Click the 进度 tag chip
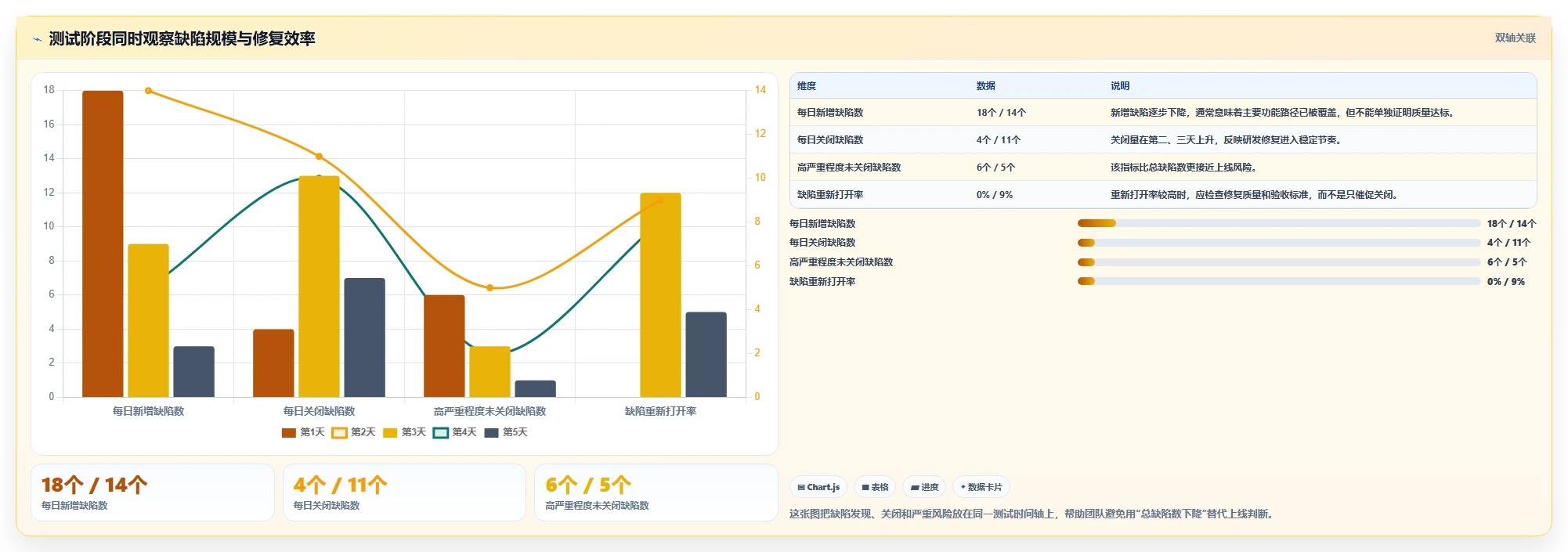Screen dimensions: 1568x552 (924, 487)
